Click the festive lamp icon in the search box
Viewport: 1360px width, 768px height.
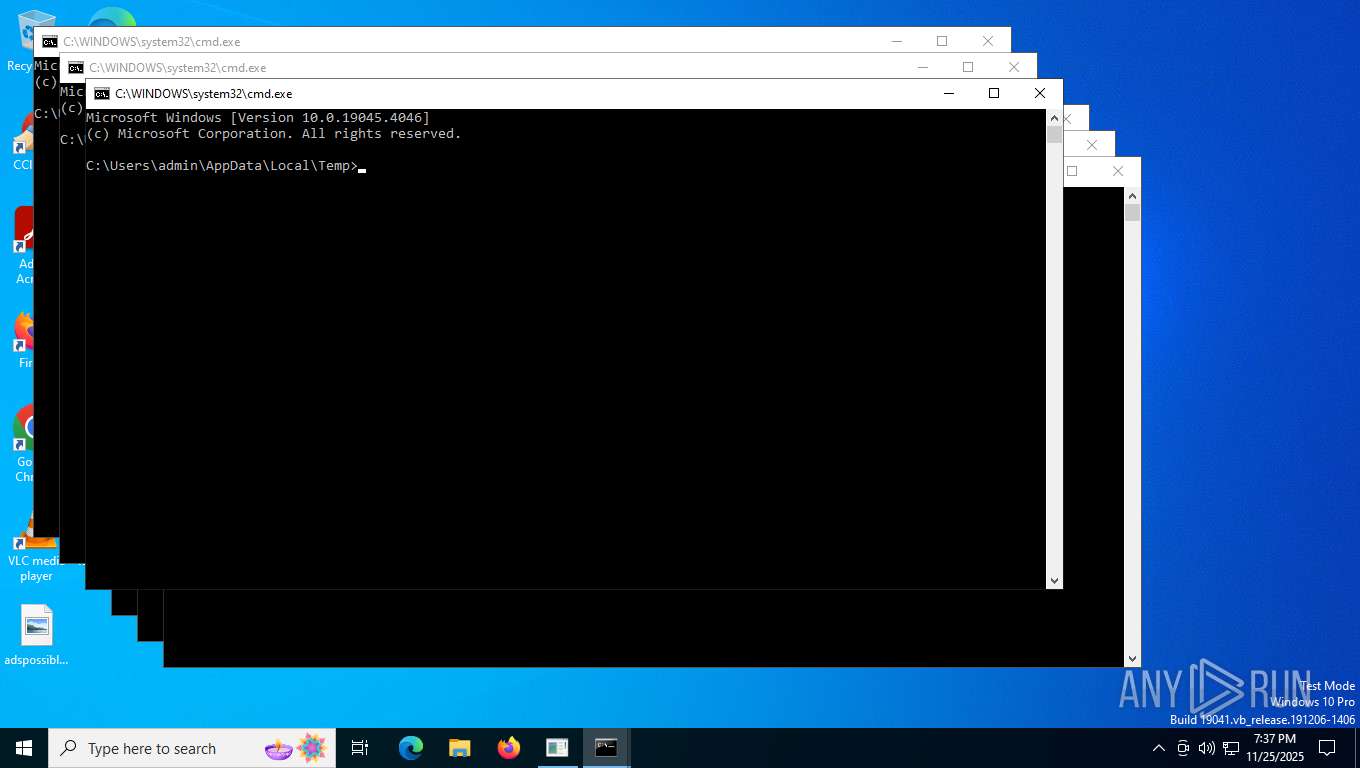280,748
